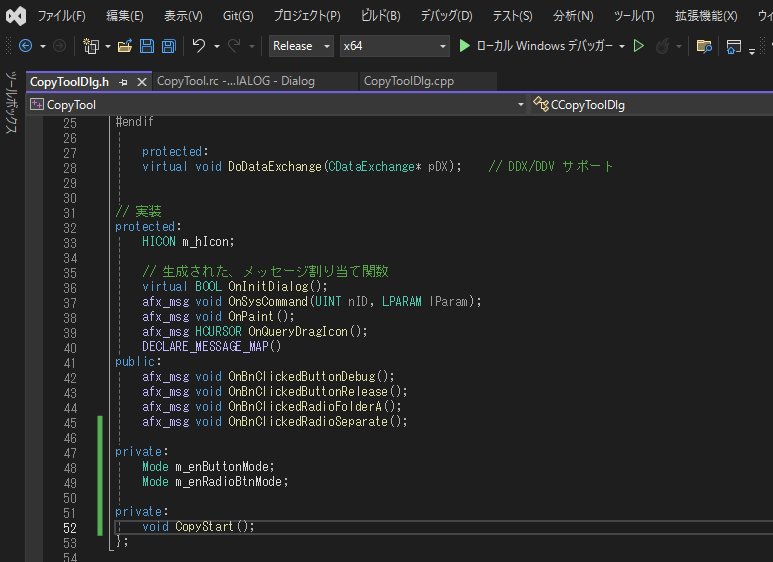Image resolution: width=773 pixels, height=562 pixels.
Task: Switch to the CopyToolDlg.cpp tab
Action: 409,81
